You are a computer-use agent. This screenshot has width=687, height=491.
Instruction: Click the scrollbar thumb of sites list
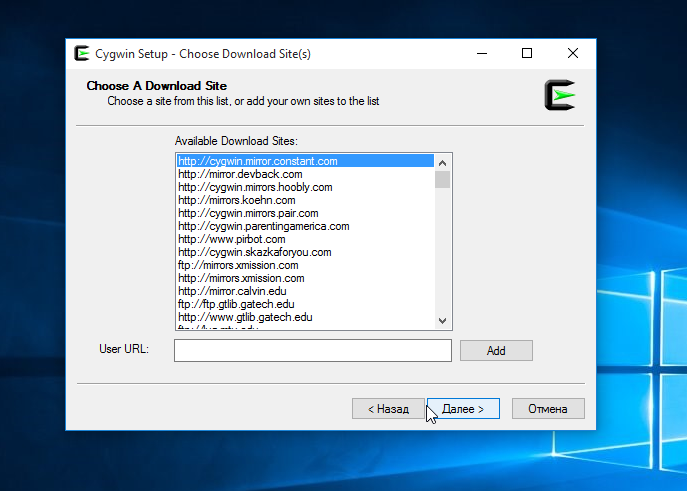pos(443,180)
